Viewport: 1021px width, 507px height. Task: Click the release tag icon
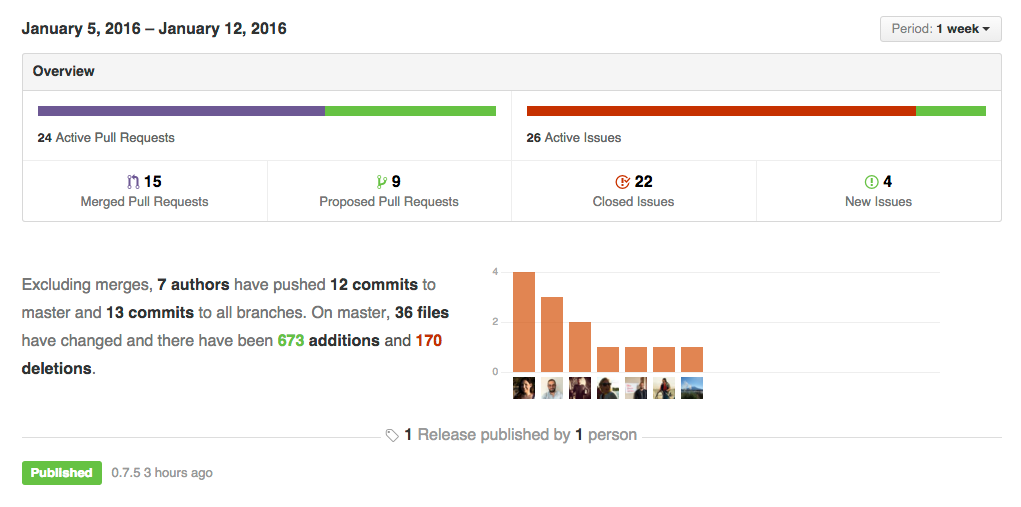[392, 436]
